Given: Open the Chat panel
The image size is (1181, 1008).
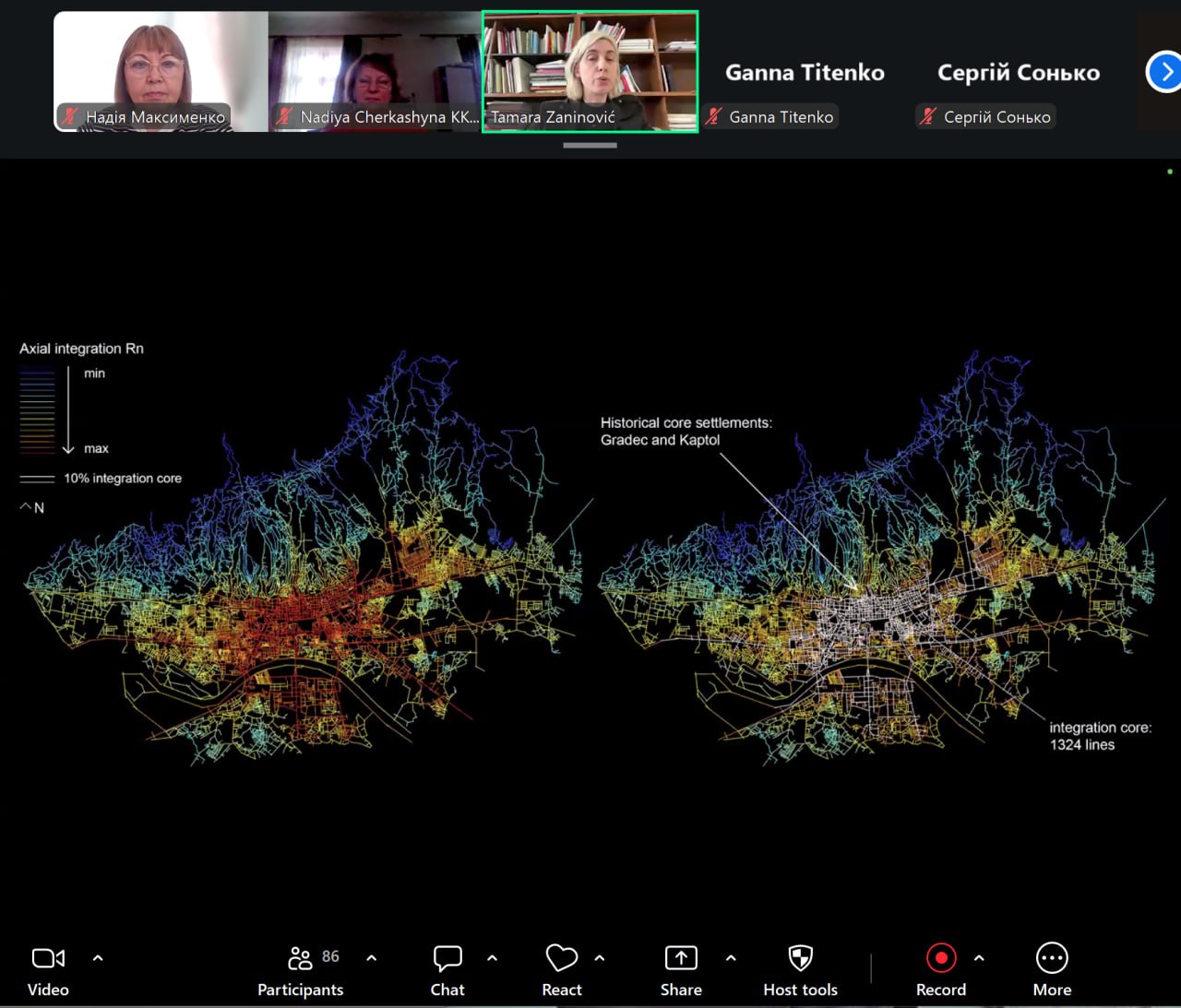Looking at the screenshot, I should point(447,958).
